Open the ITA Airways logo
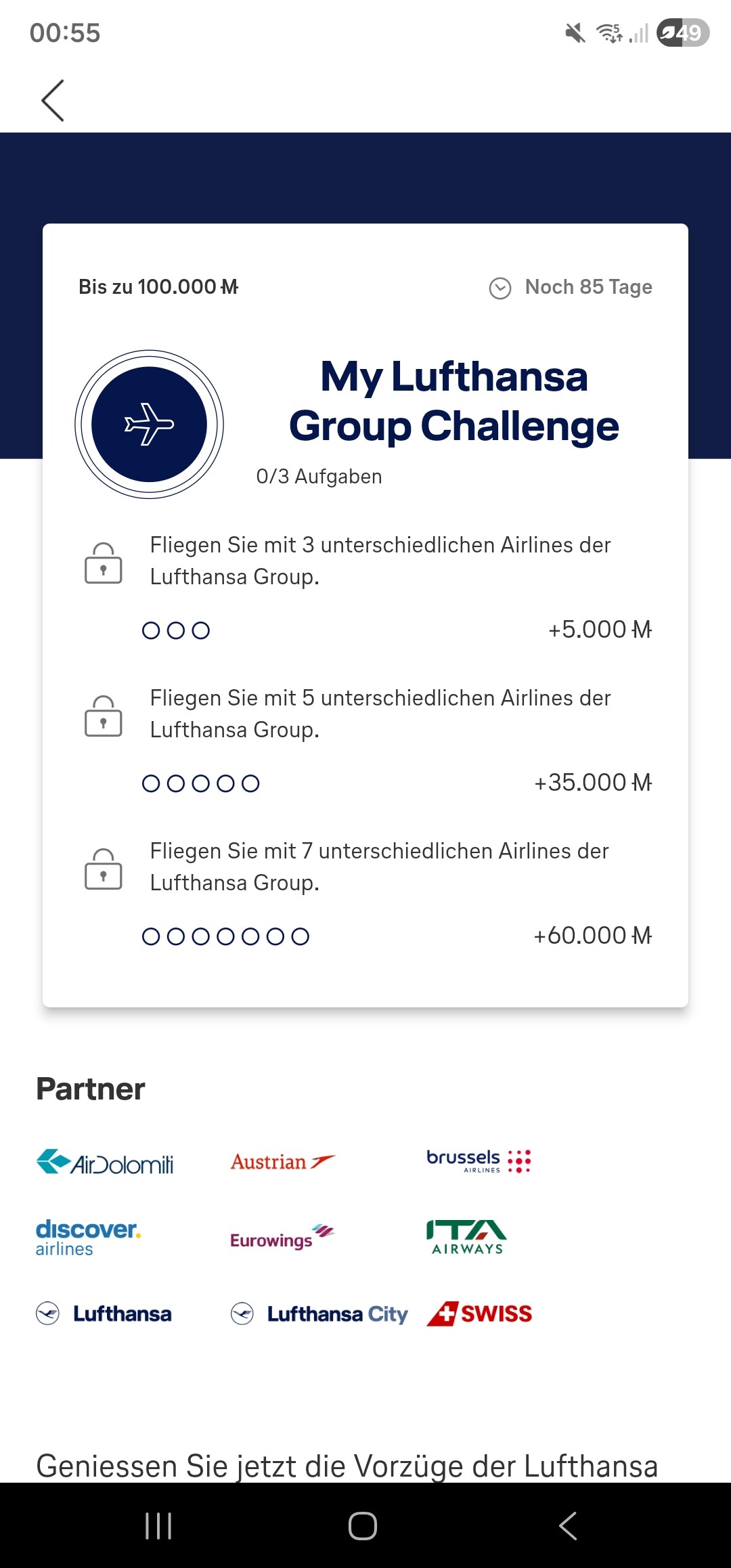The width and height of the screenshot is (731, 1568). pos(467,1238)
